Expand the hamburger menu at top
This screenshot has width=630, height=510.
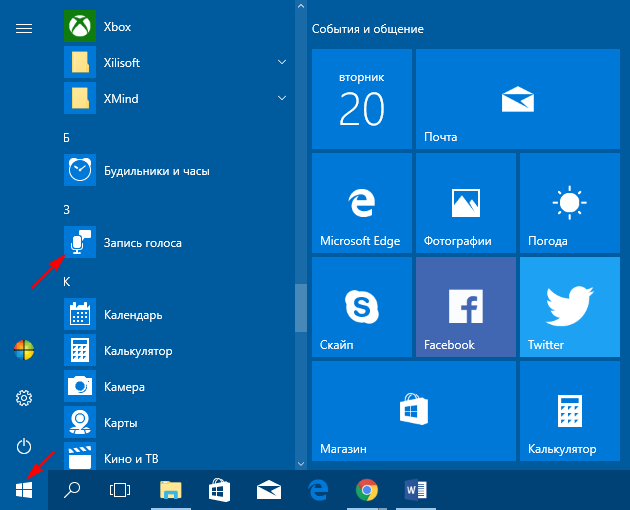(24, 28)
